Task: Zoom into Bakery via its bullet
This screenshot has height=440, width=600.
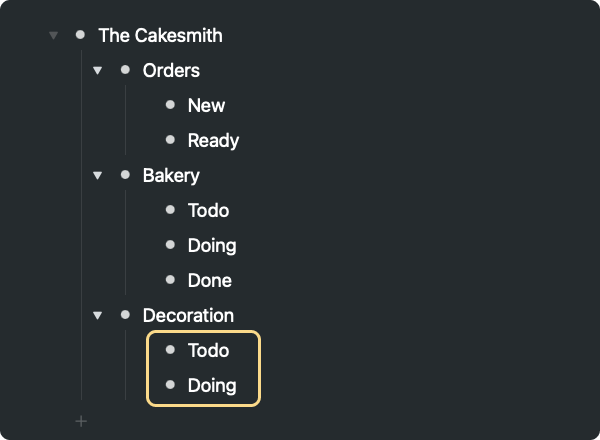Action: 125,175
